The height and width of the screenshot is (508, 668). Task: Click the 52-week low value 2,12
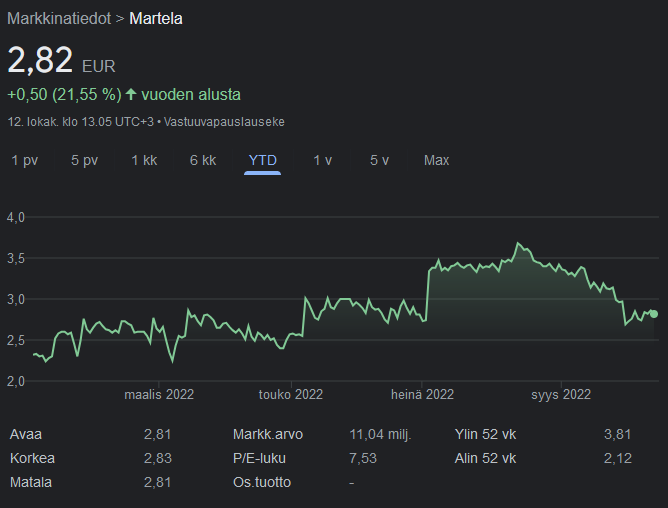618,458
